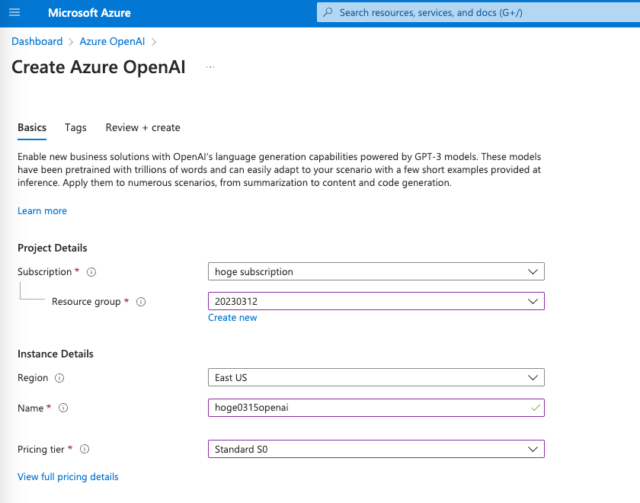Open the hamburger portal menu
640x503 pixels.
[x=14, y=12]
